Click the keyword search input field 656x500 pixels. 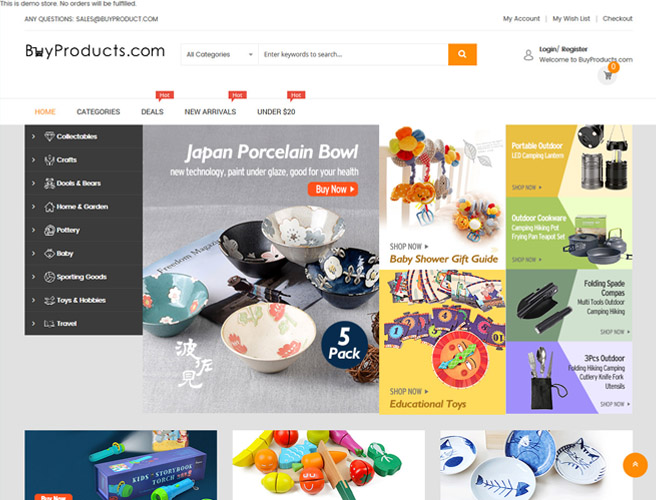tap(353, 54)
